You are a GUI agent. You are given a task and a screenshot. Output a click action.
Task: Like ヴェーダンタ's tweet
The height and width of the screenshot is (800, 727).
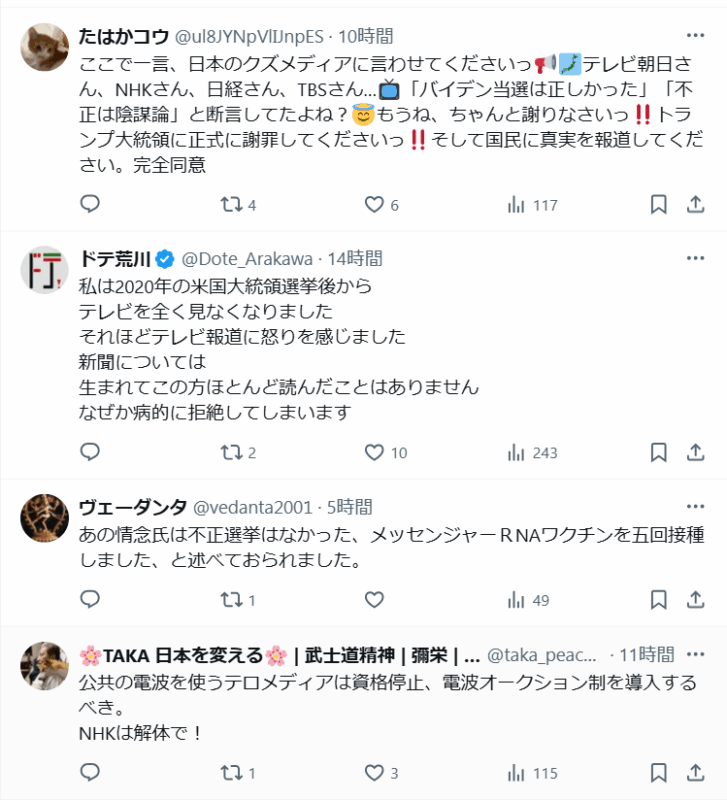tap(374, 601)
